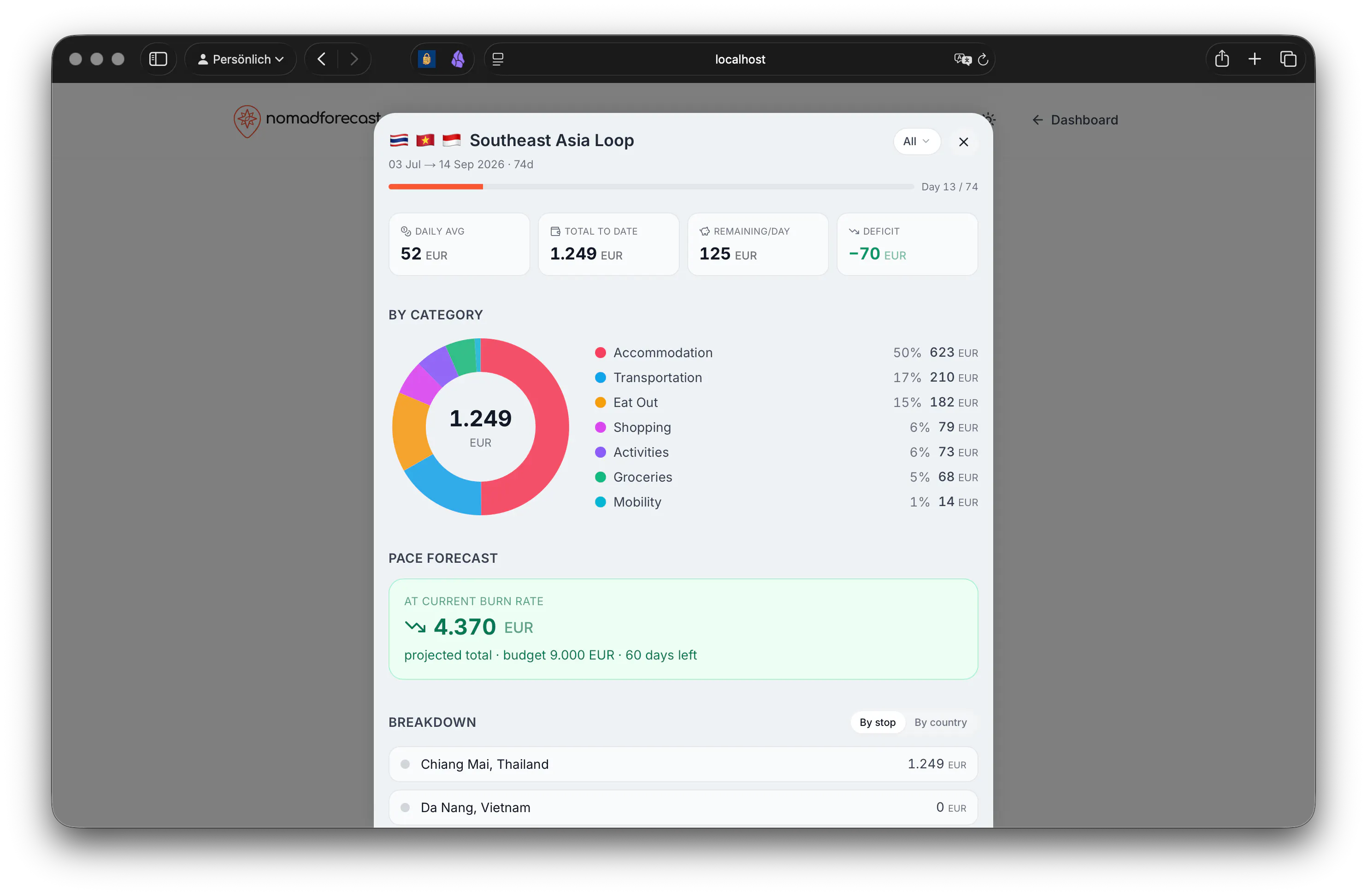Open a new tab with the plus icon
This screenshot has width=1367, height=896.
tap(1255, 59)
